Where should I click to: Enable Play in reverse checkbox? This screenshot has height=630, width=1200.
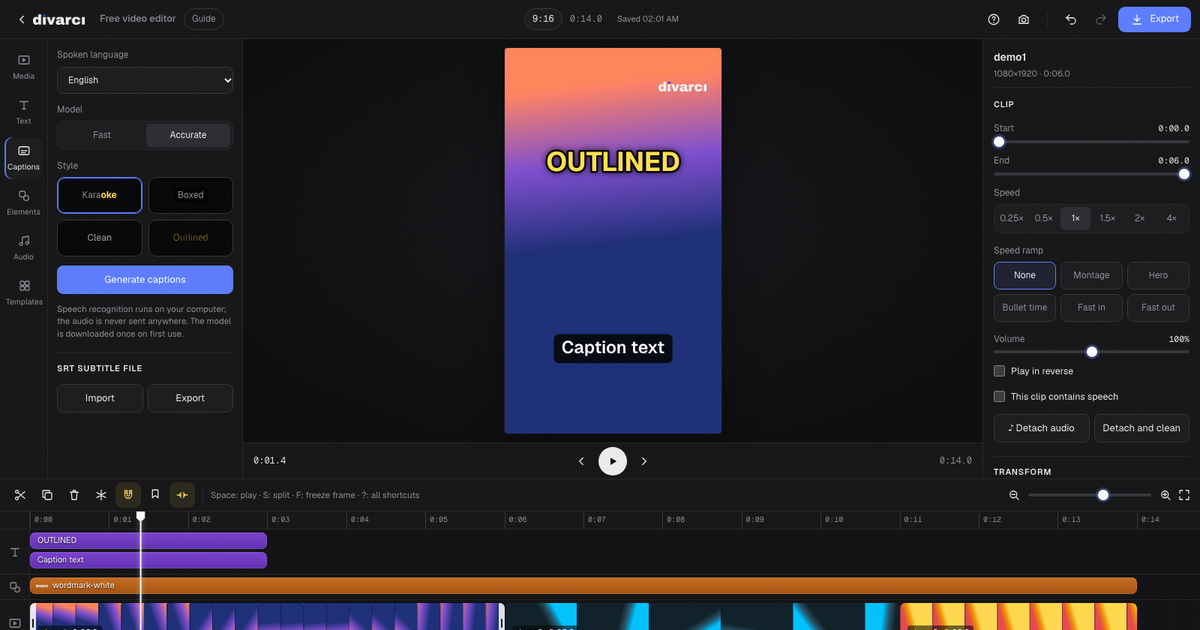coord(999,371)
